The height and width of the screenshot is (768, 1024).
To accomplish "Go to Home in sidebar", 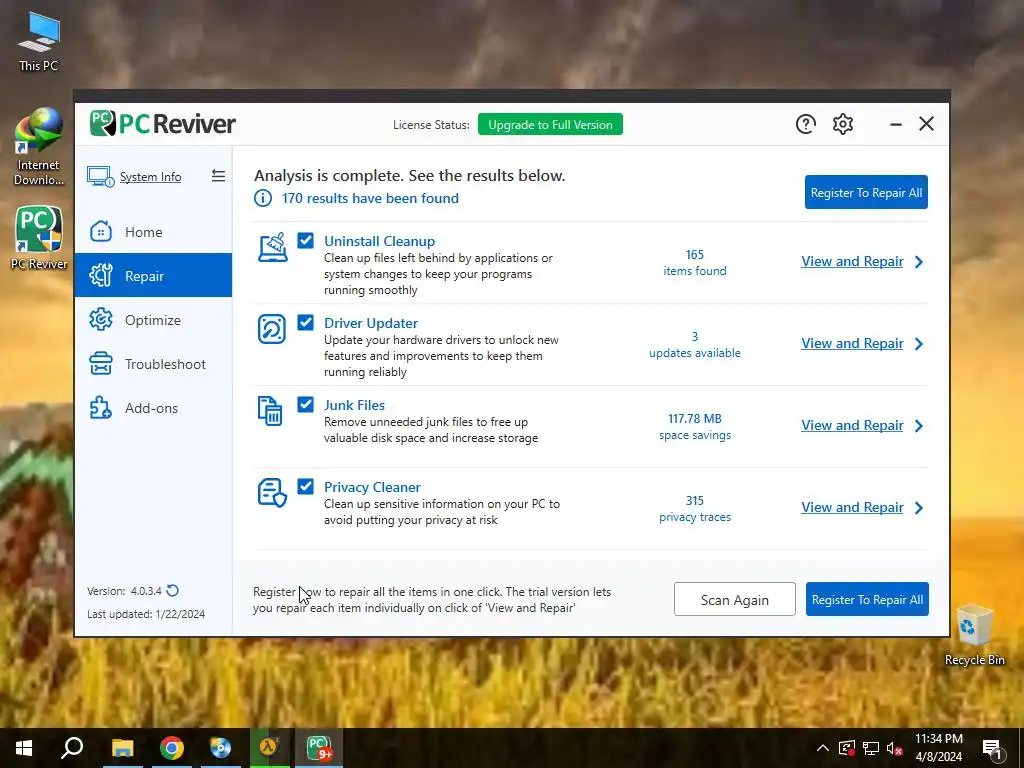I will click(153, 232).
